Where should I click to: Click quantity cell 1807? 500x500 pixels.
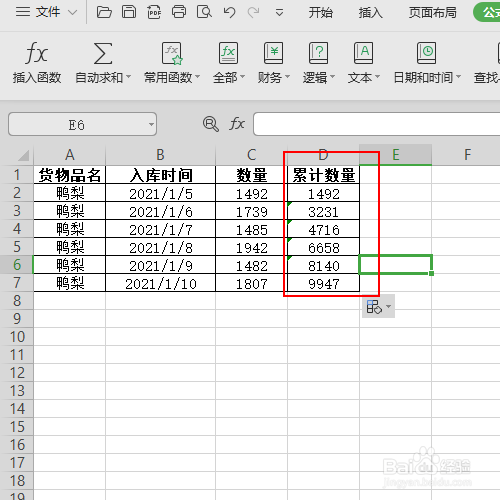point(251,283)
